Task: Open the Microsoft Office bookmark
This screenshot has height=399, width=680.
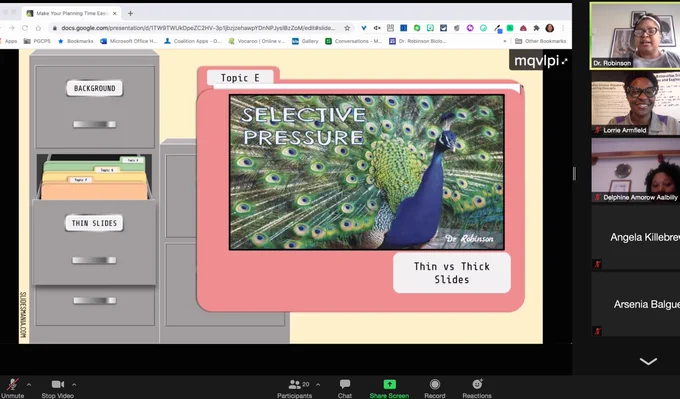Action: tap(129, 41)
